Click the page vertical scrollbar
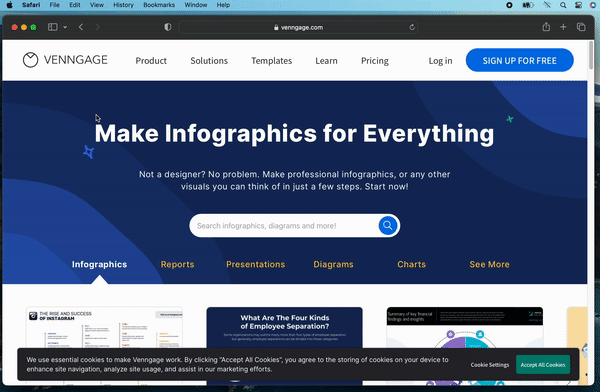 591,56
